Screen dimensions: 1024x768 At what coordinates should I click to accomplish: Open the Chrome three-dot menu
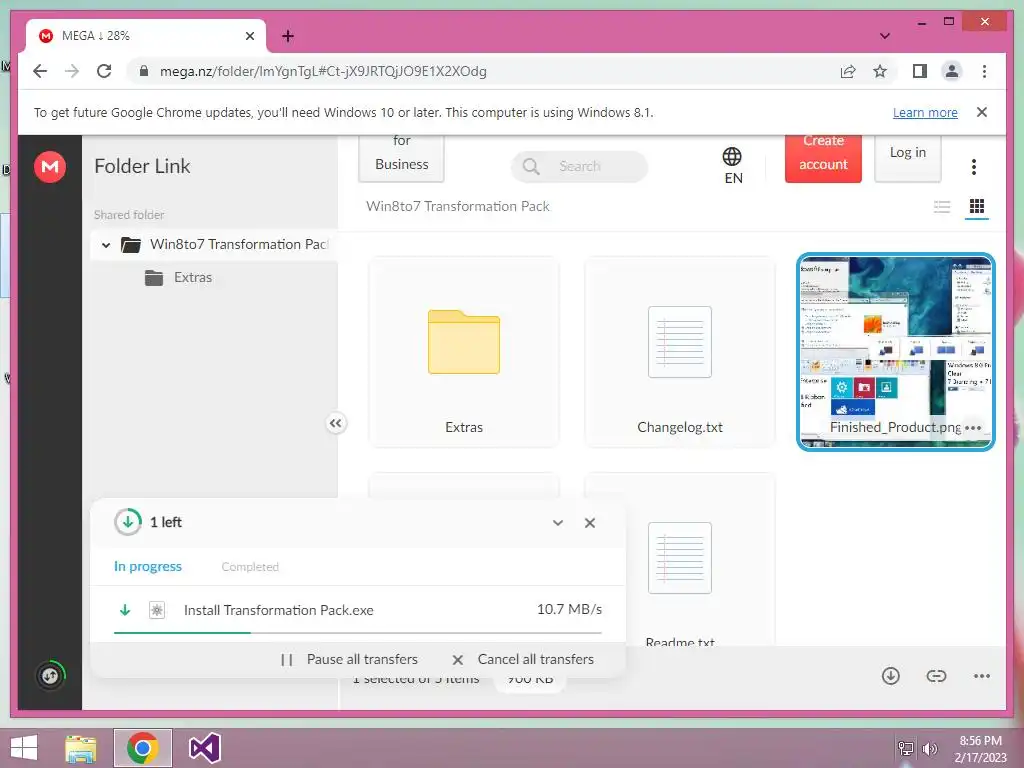[984, 71]
